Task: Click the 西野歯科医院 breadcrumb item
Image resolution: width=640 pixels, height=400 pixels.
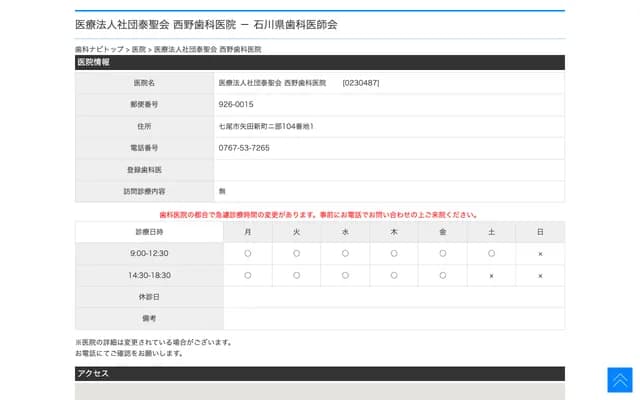Action: (207, 49)
